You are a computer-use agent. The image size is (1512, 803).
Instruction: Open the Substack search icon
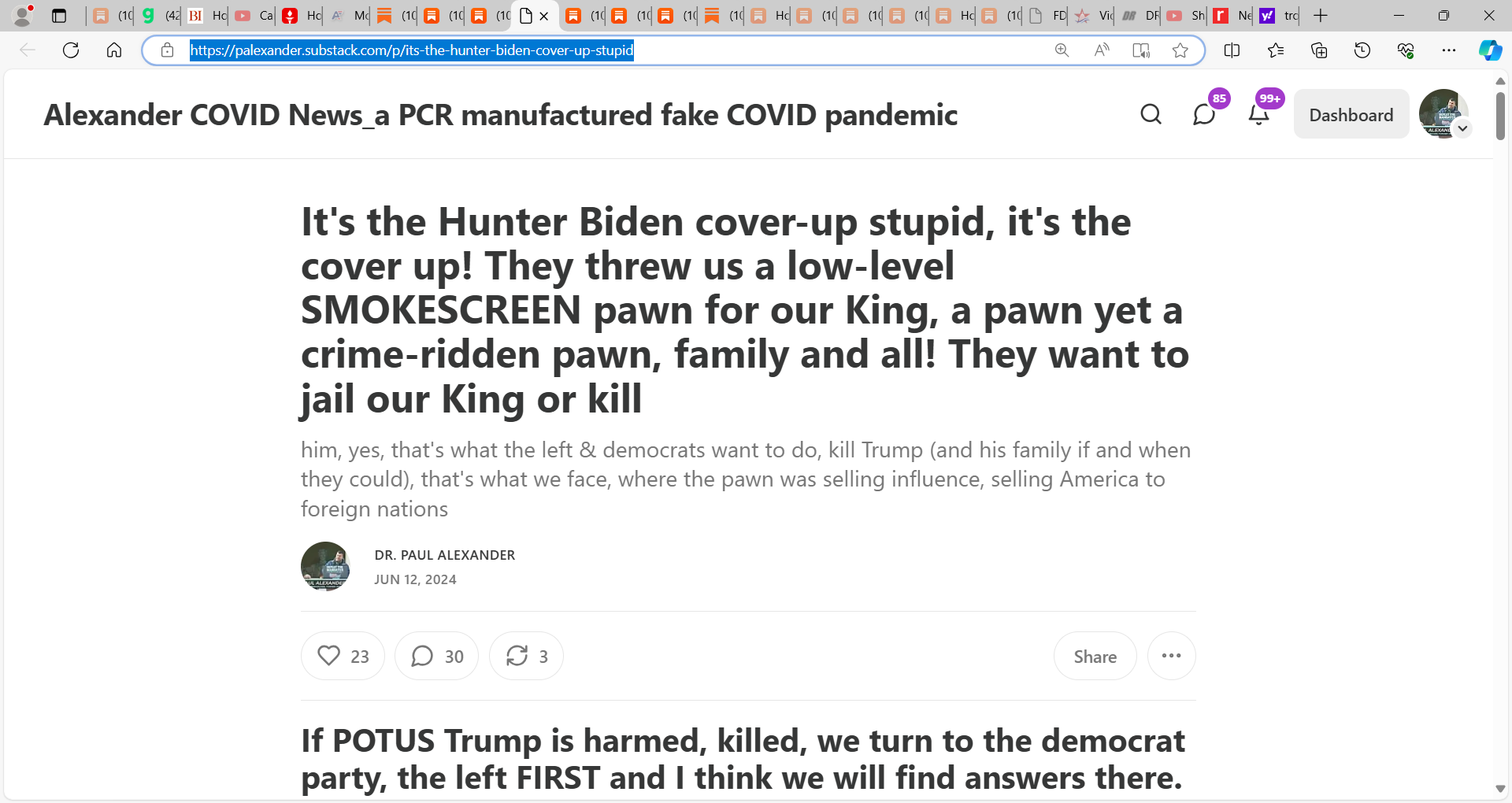click(1151, 115)
